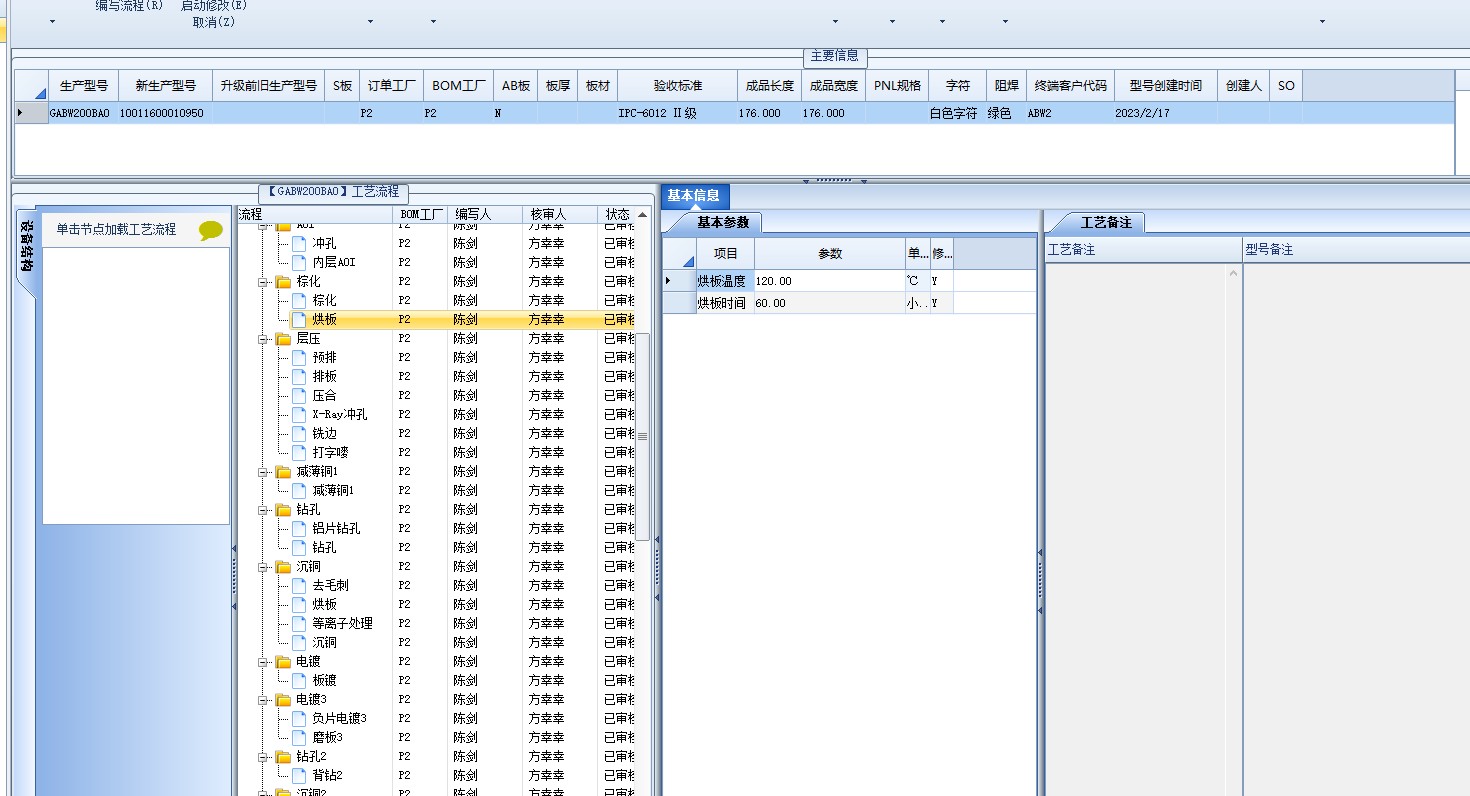The image size is (1470, 796).
Task: Select the 减薄铜1 step inside its folder
Action: coord(333,490)
